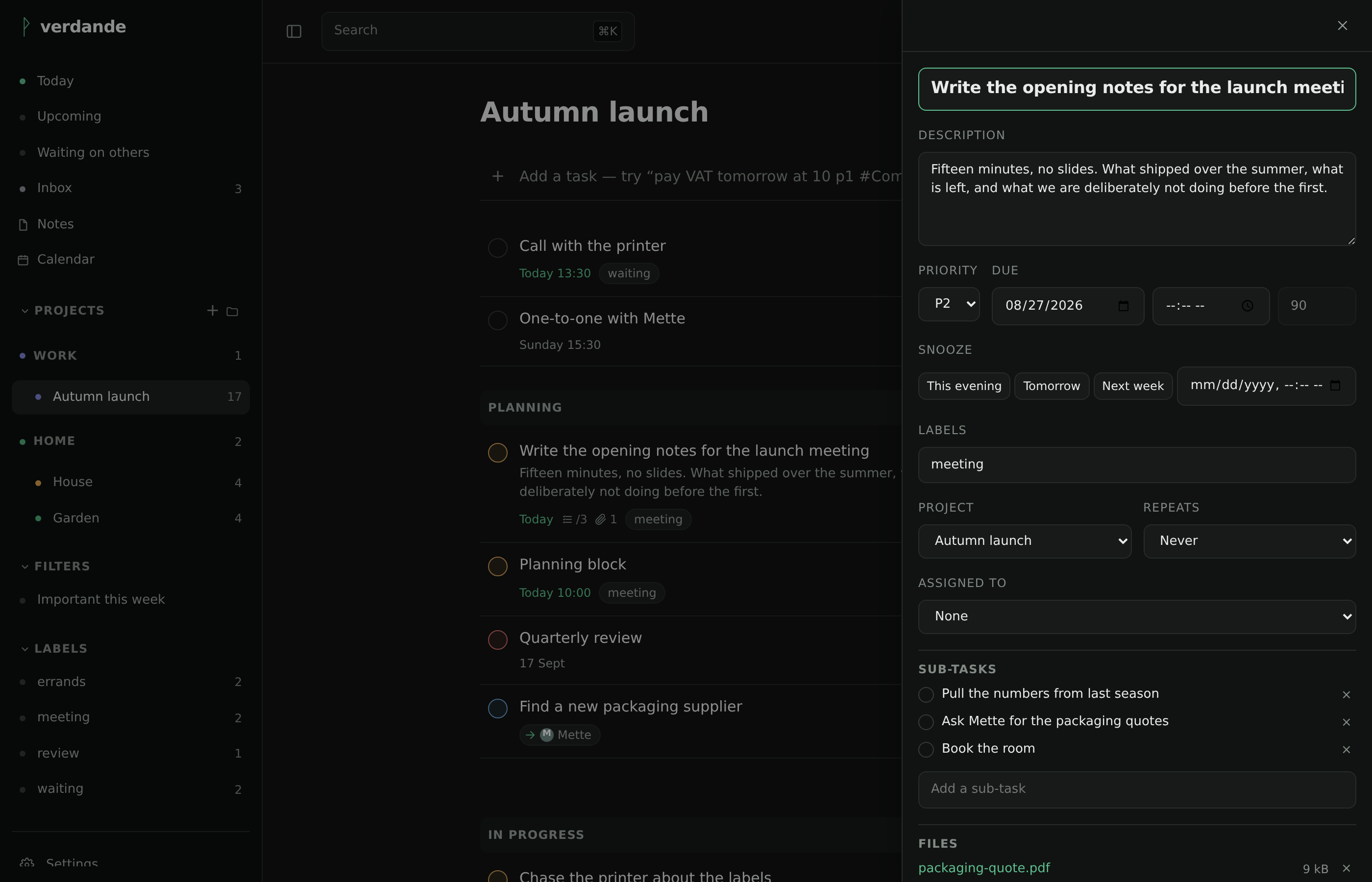Toggle the sidebar panel icon
This screenshot has height=882, width=1372.
[x=294, y=31]
